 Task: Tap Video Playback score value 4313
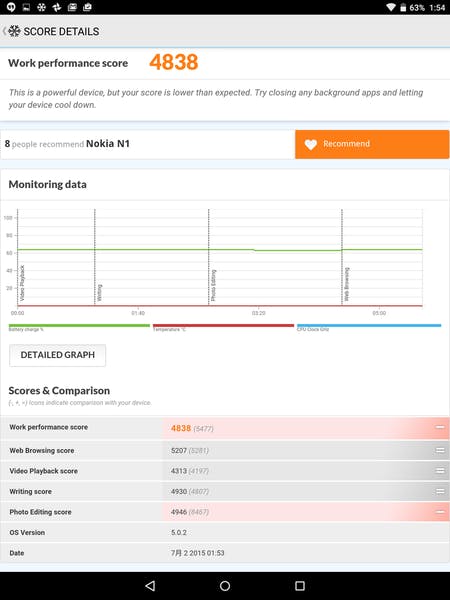pos(179,471)
